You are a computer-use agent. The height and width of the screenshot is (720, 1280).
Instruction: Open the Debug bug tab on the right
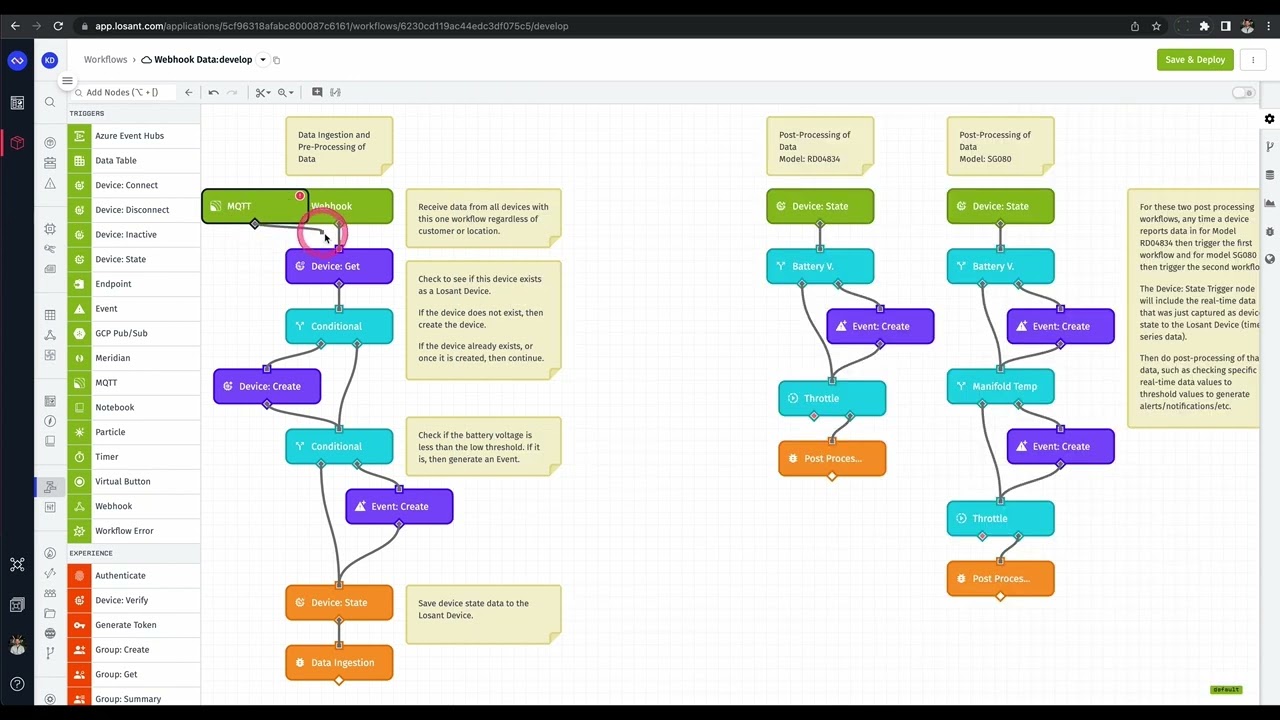(x=1270, y=231)
